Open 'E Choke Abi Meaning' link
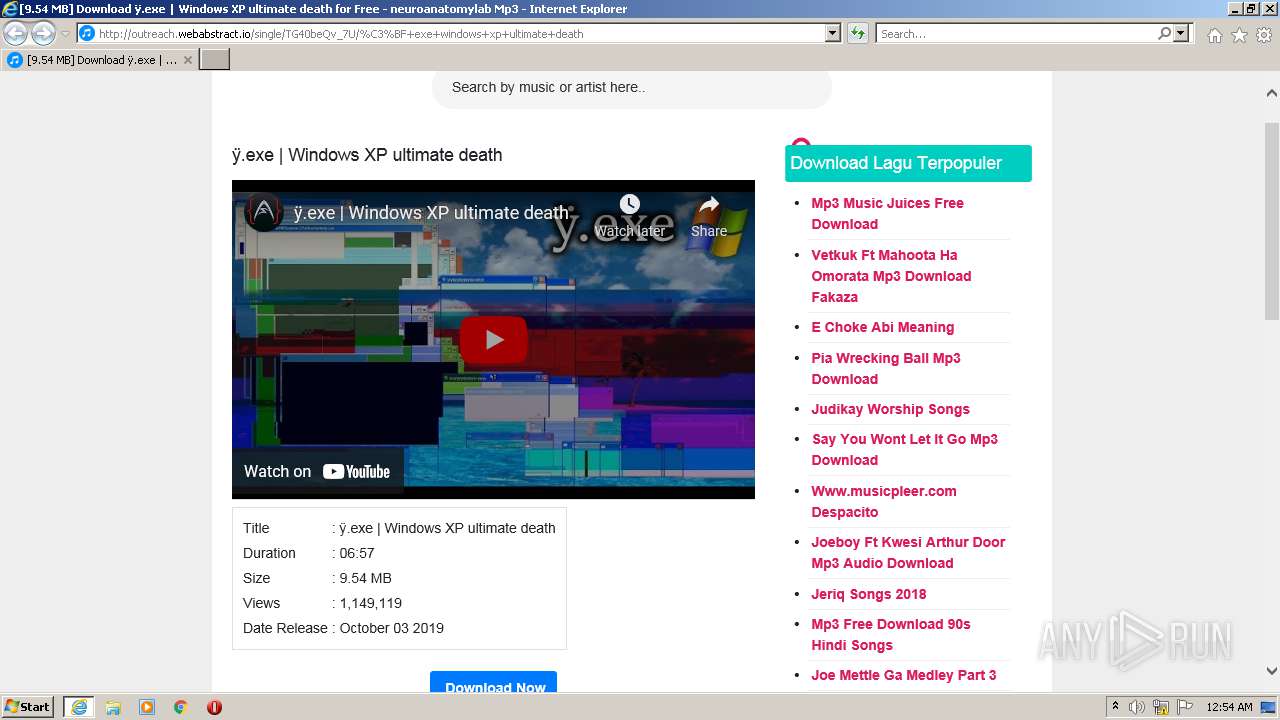Viewport: 1280px width, 720px height. pos(882,327)
